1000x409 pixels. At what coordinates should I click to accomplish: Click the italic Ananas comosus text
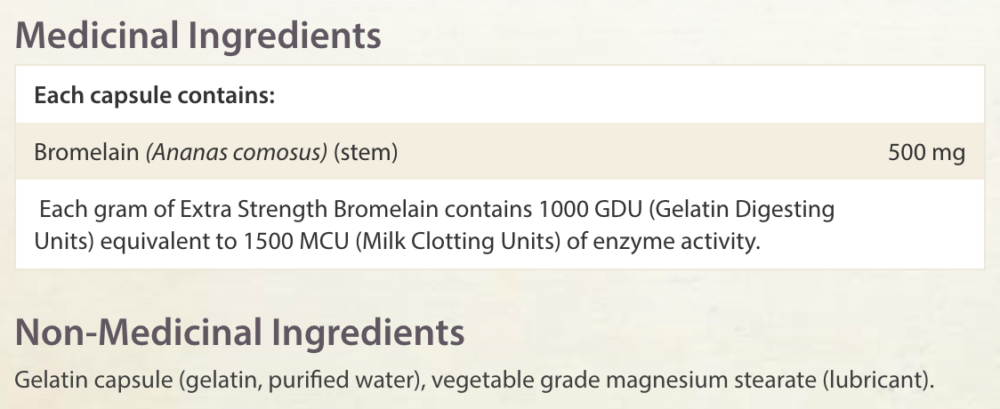coord(237,152)
